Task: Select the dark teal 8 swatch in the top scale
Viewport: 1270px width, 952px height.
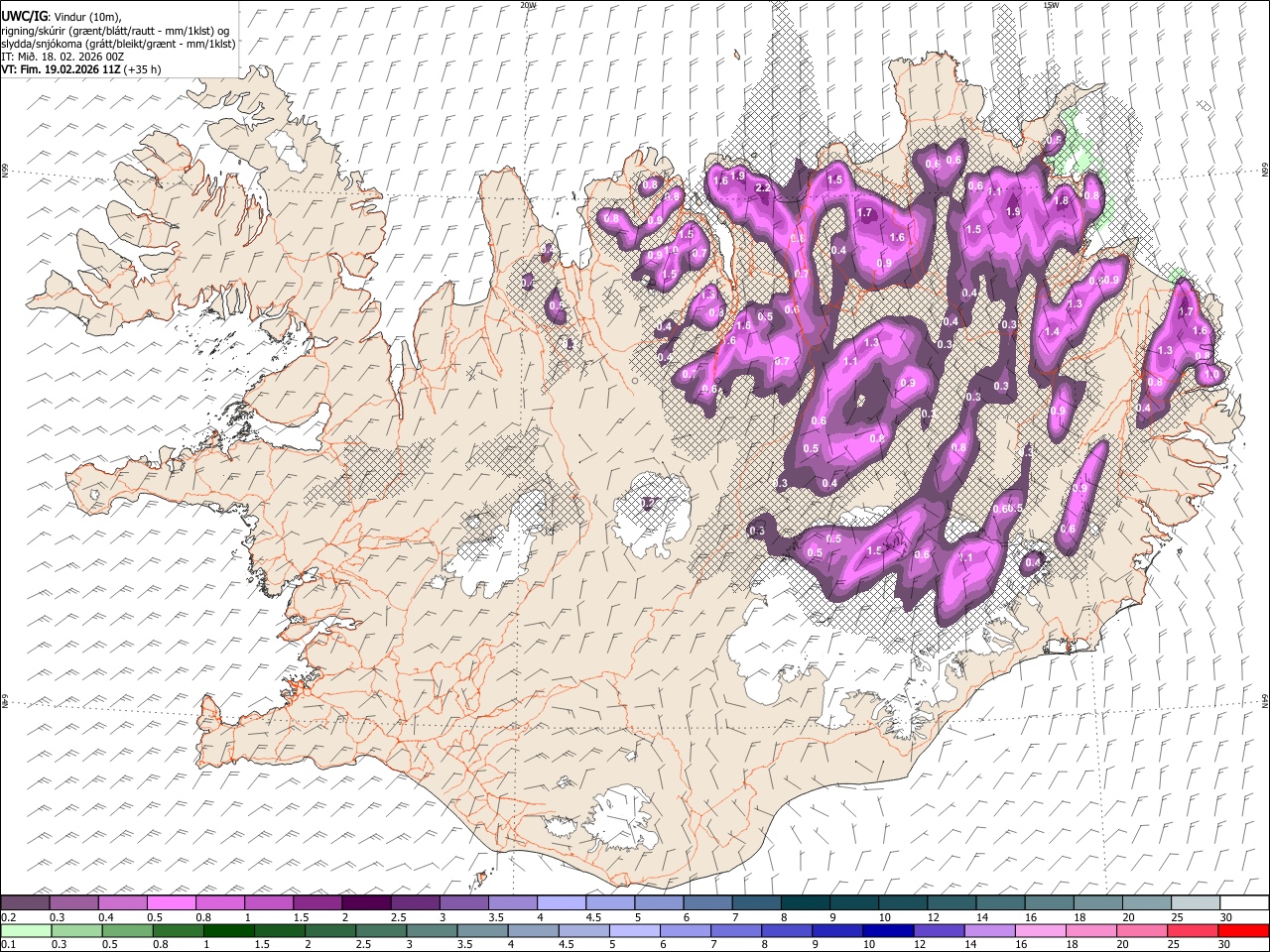Action: click(804, 903)
